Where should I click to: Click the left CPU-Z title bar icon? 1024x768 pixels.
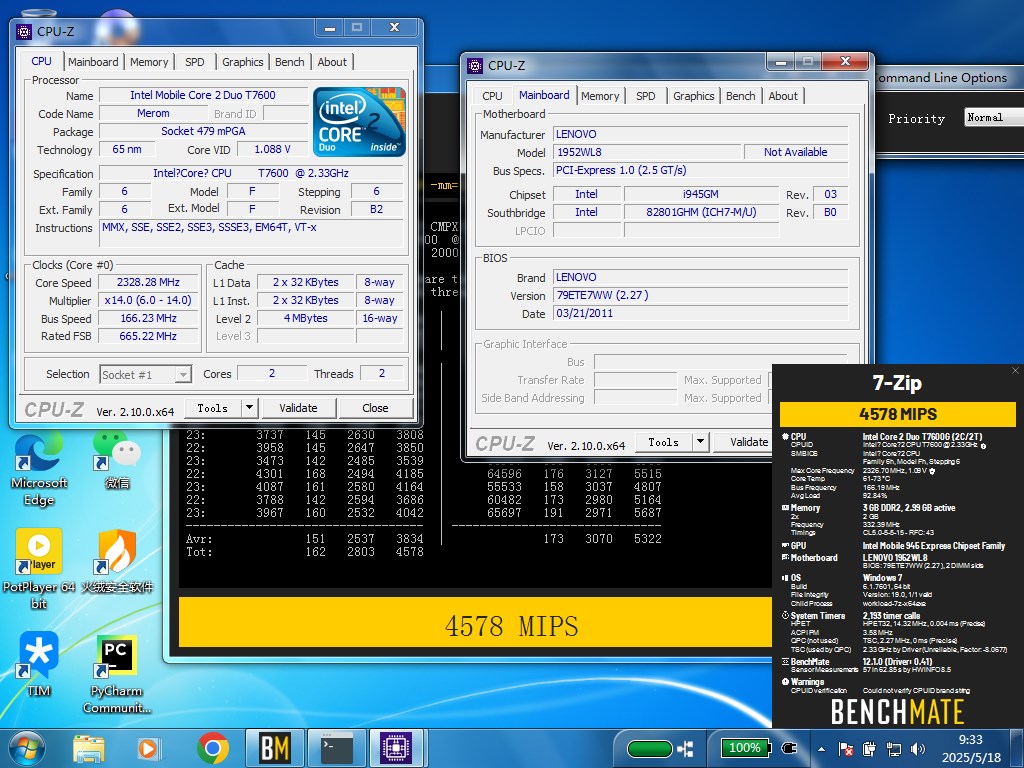(24, 31)
